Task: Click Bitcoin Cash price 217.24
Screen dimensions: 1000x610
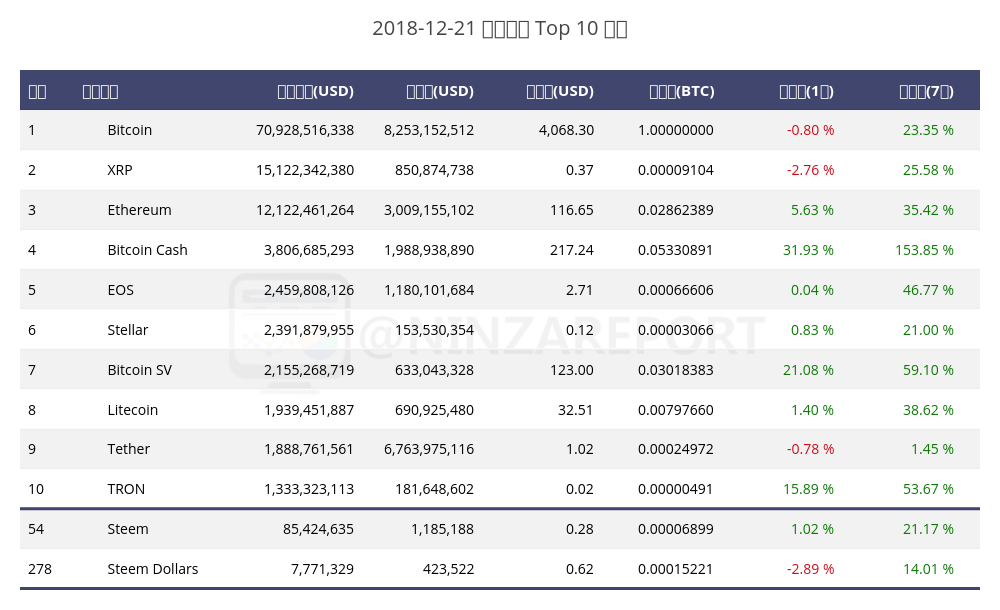Action: pyautogui.click(x=572, y=250)
